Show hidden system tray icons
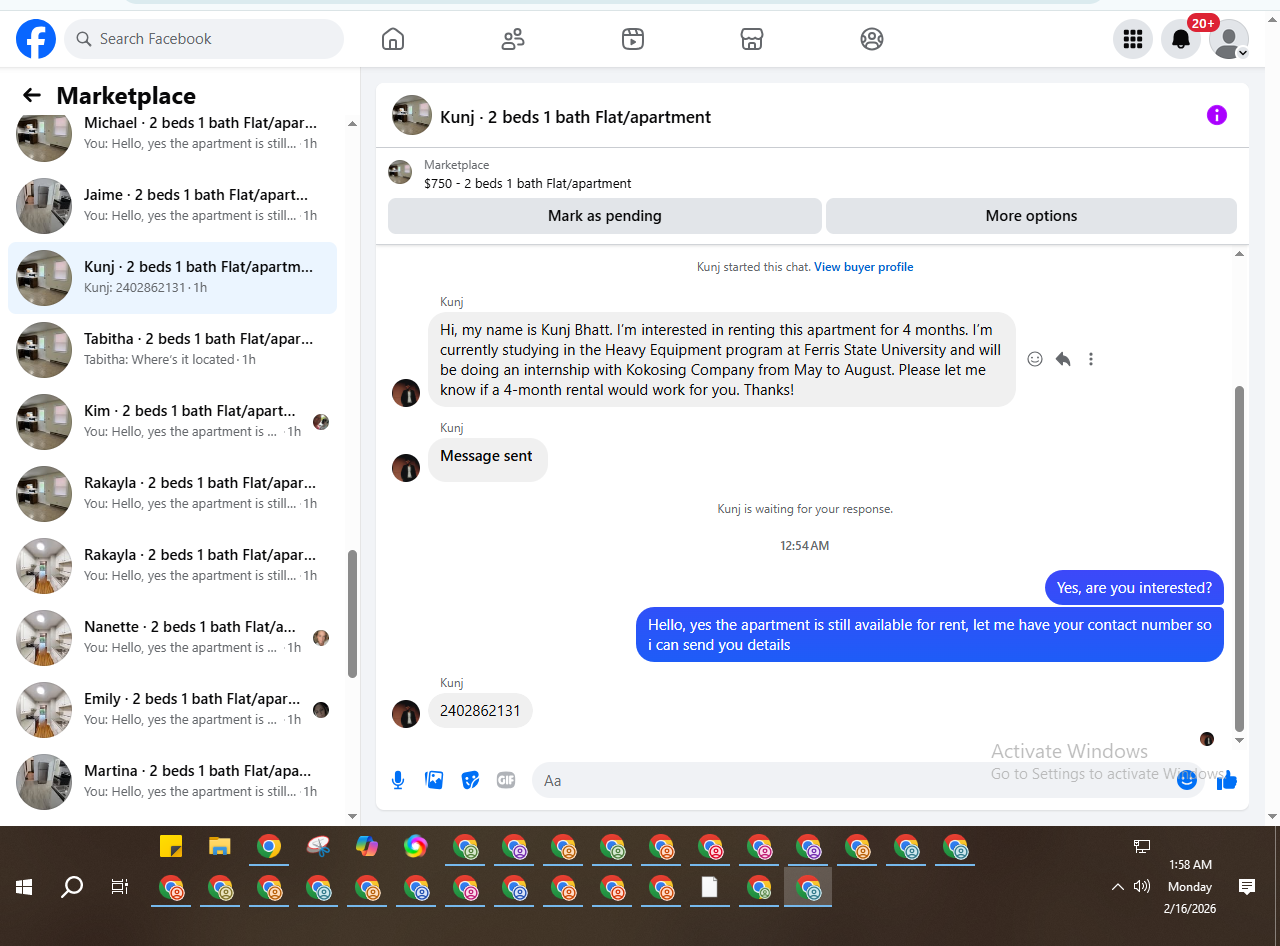 click(1118, 887)
